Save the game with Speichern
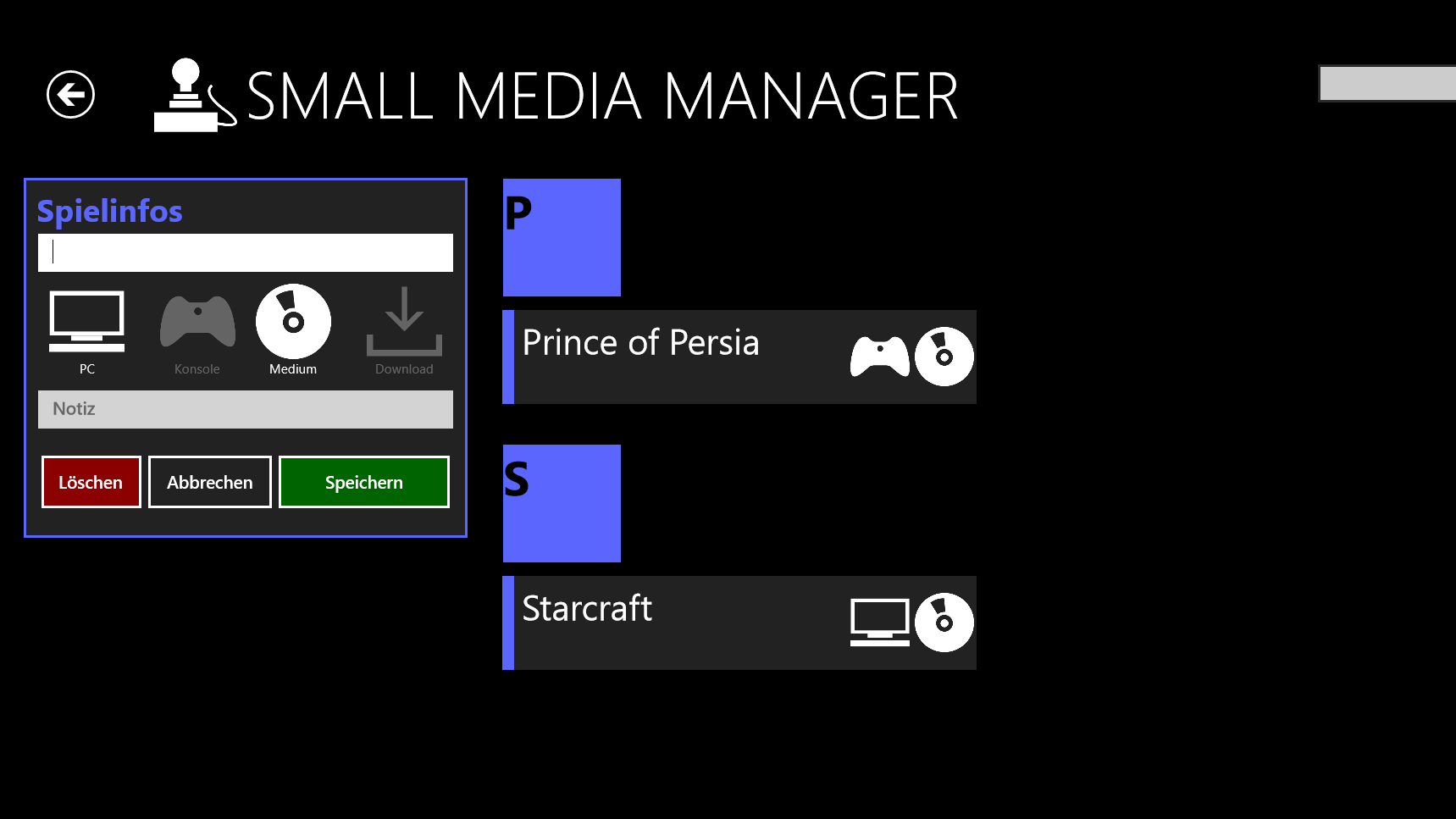Viewport: 1456px width, 819px height. (x=364, y=482)
